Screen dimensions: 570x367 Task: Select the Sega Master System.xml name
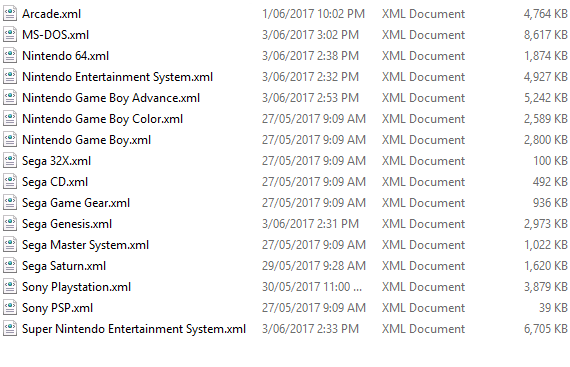tap(85, 245)
